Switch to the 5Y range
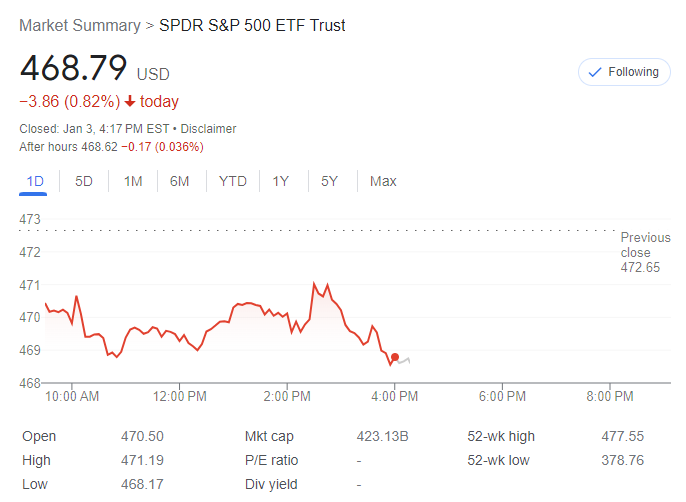Viewport: 686px width, 502px height. coord(329,181)
